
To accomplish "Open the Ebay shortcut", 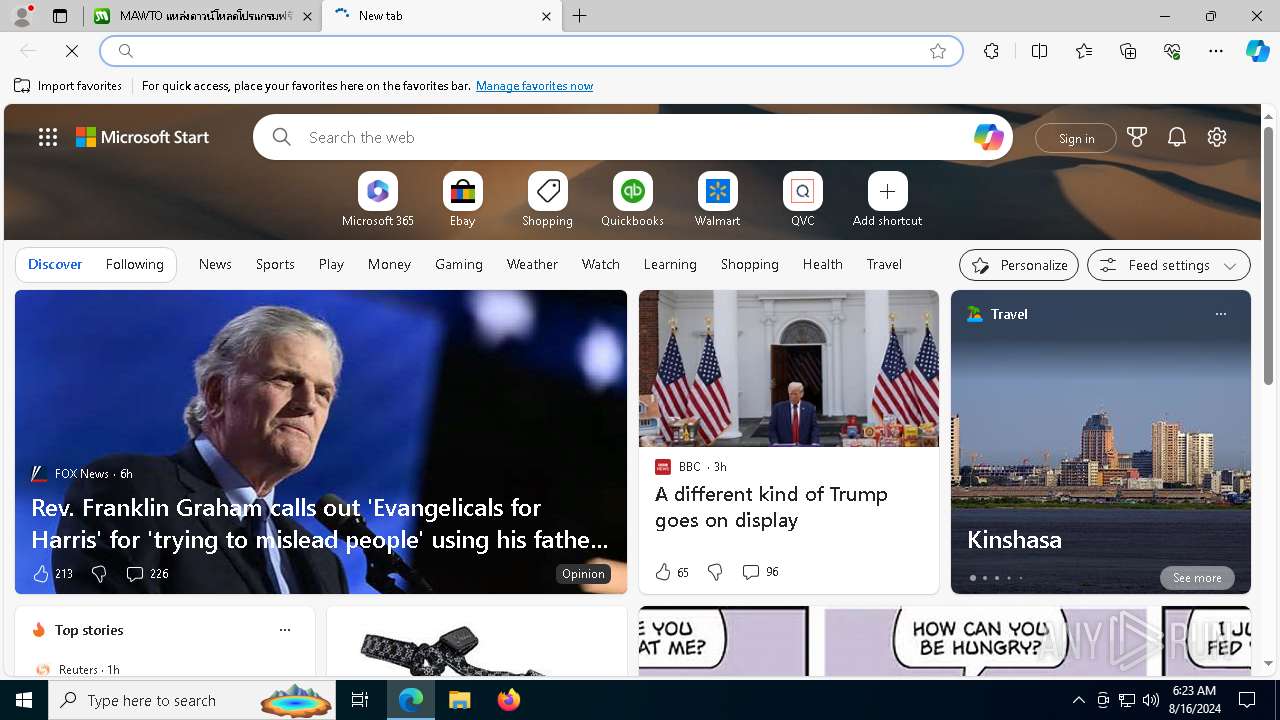I will (x=462, y=200).
